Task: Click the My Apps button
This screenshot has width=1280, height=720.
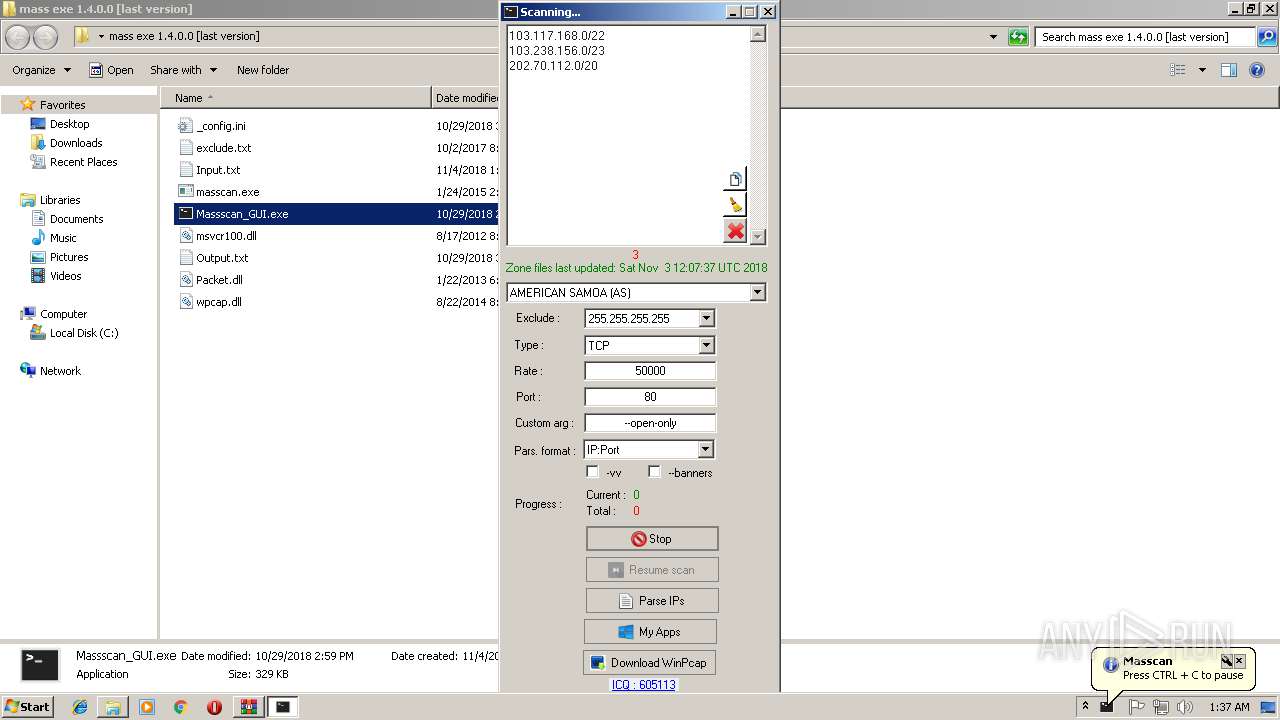Action: pos(650,632)
